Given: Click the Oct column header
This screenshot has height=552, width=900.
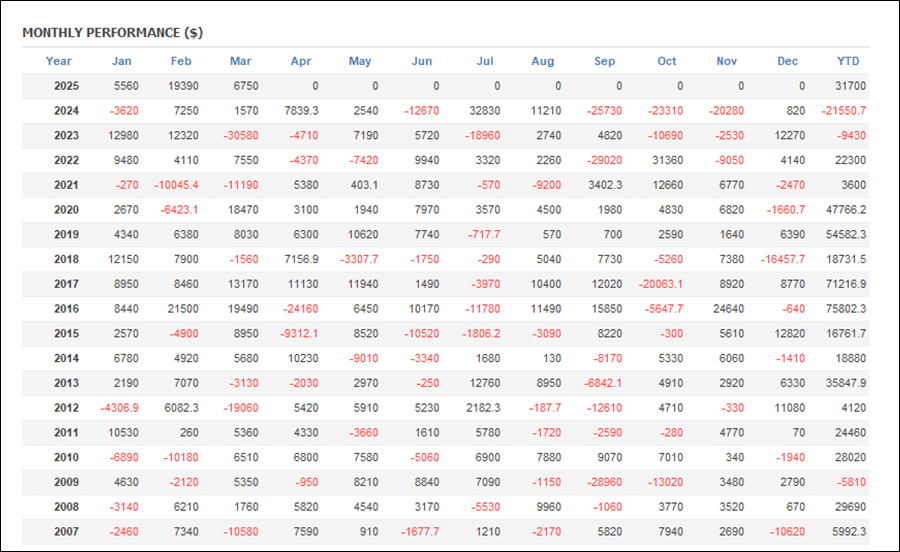Looking at the screenshot, I should pos(666,61).
